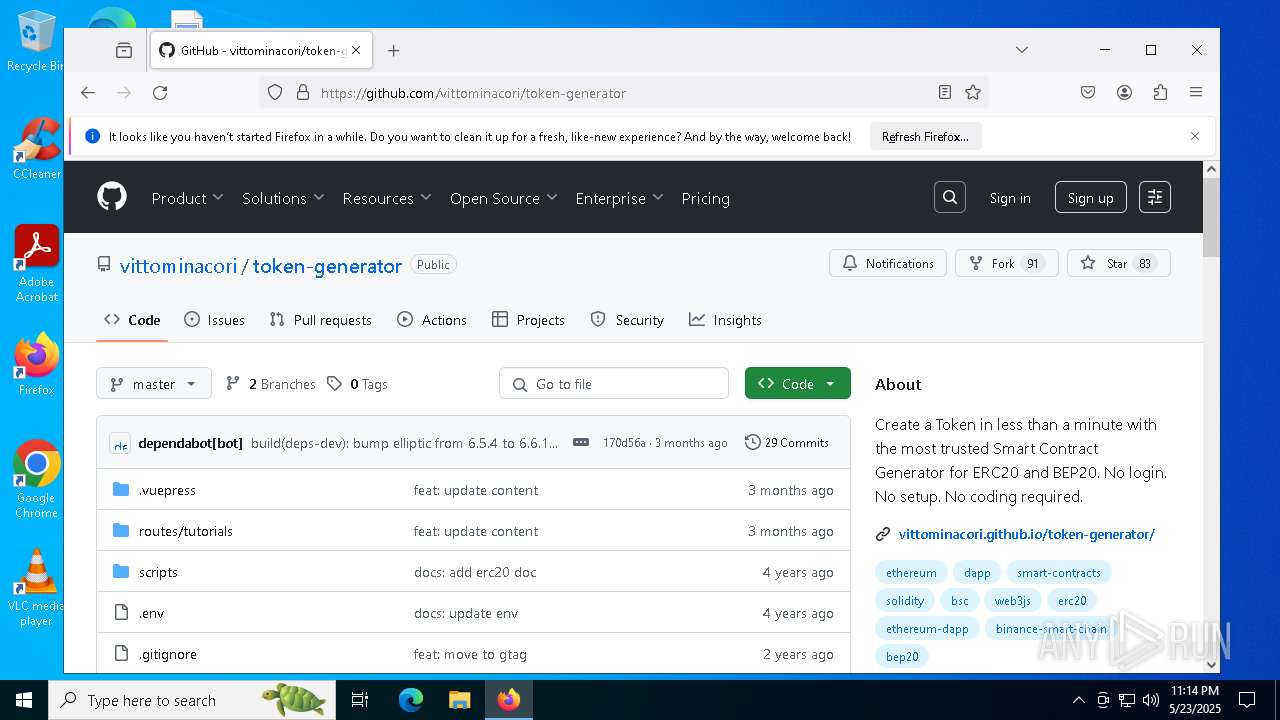This screenshot has height=720, width=1280.
Task: Open the .env file
Action: (x=152, y=613)
